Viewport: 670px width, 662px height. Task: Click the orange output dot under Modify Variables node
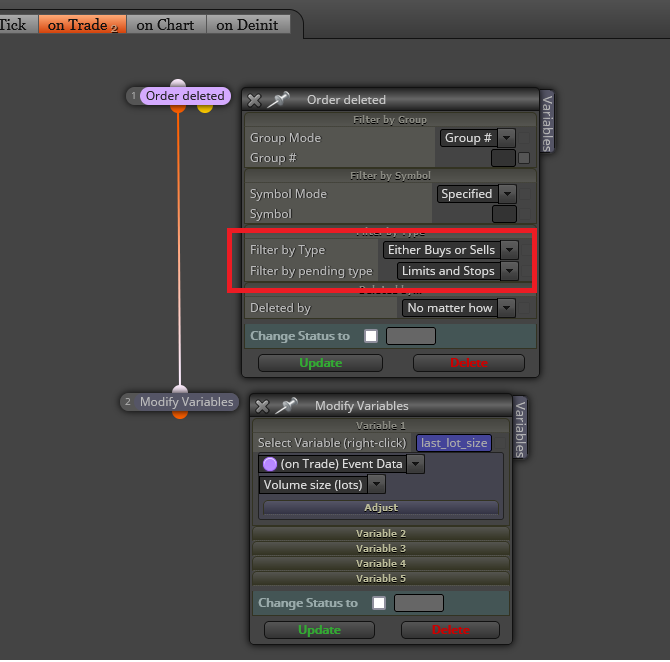[x=180, y=414]
